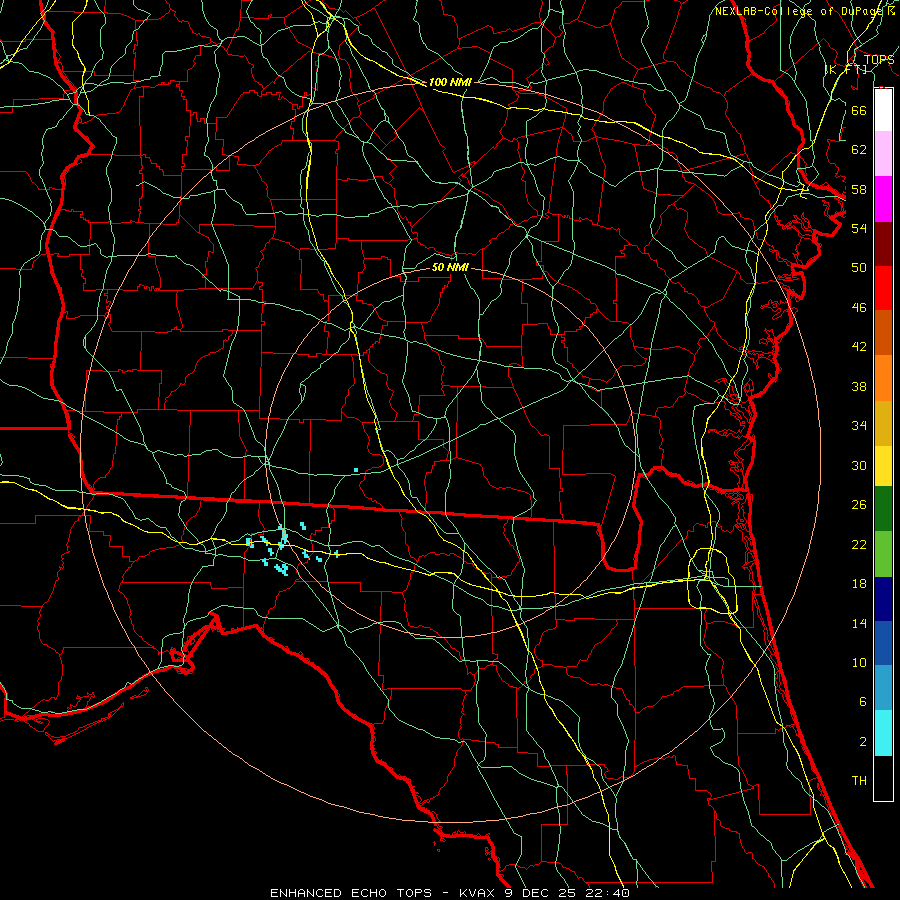Screen dimensions: 900x900
Task: Click the lone cyan echo pixel north of state line
Action: 356,470
